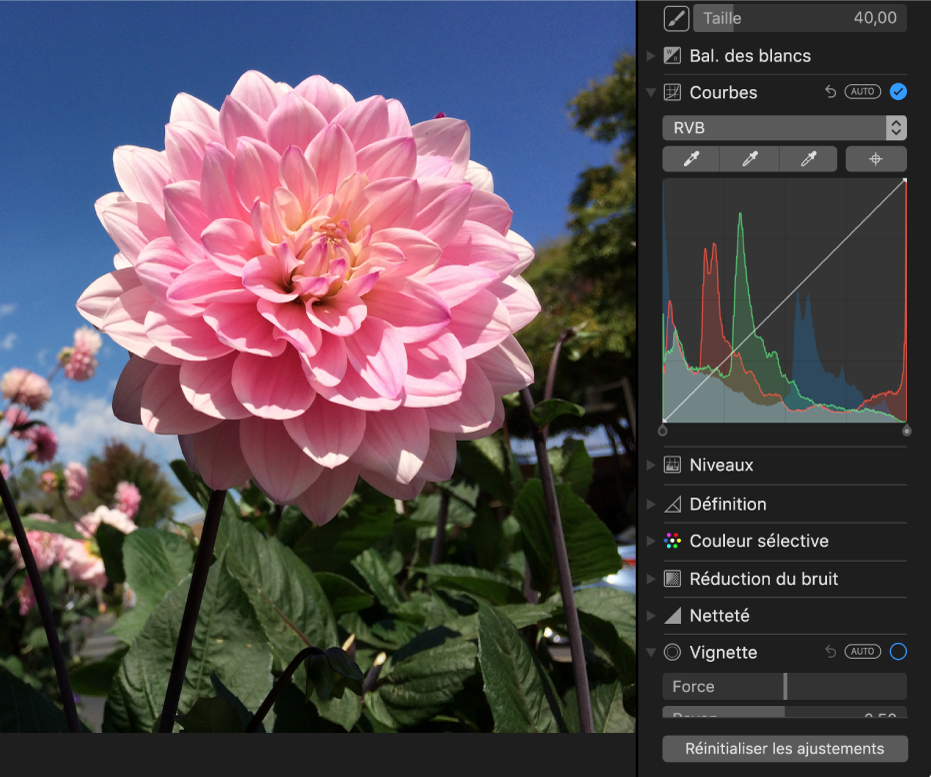Disable the Courbes adjustment blue checkmark
The image size is (931, 777).
pyautogui.click(x=898, y=92)
